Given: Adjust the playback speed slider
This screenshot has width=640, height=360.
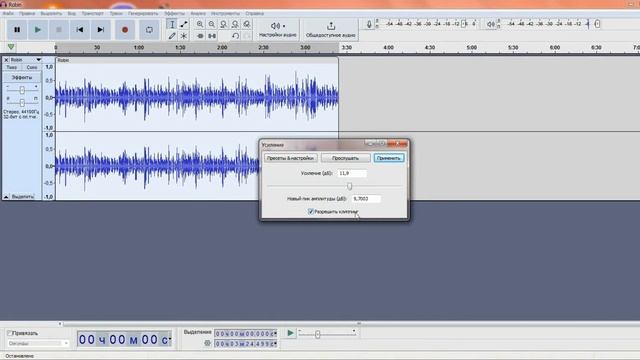Looking at the screenshot, I should (318, 335).
